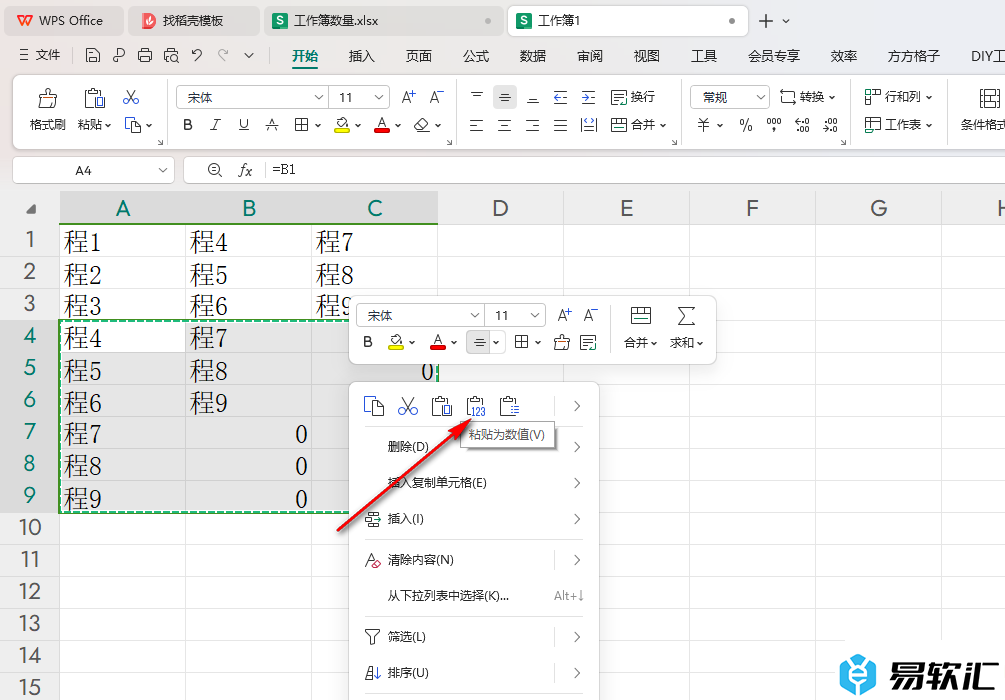Open the ribbon font size dropdown
Image resolution: width=1005 pixels, height=700 pixels.
(x=379, y=97)
